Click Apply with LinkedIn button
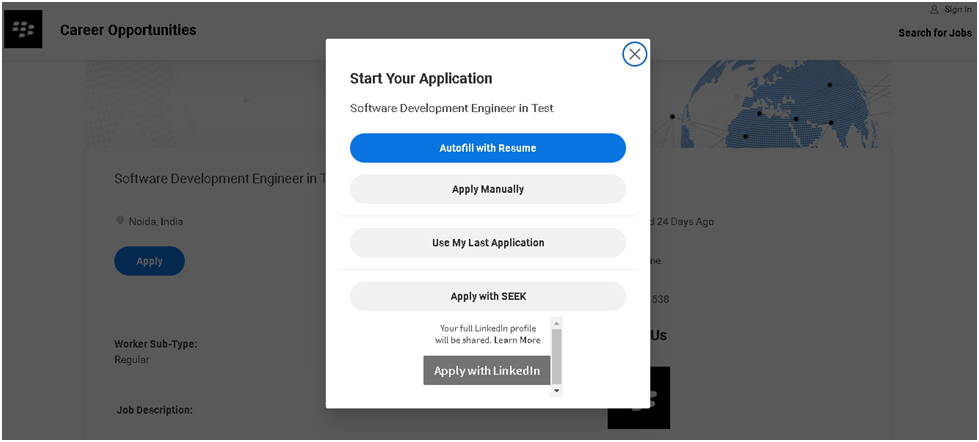 (486, 370)
